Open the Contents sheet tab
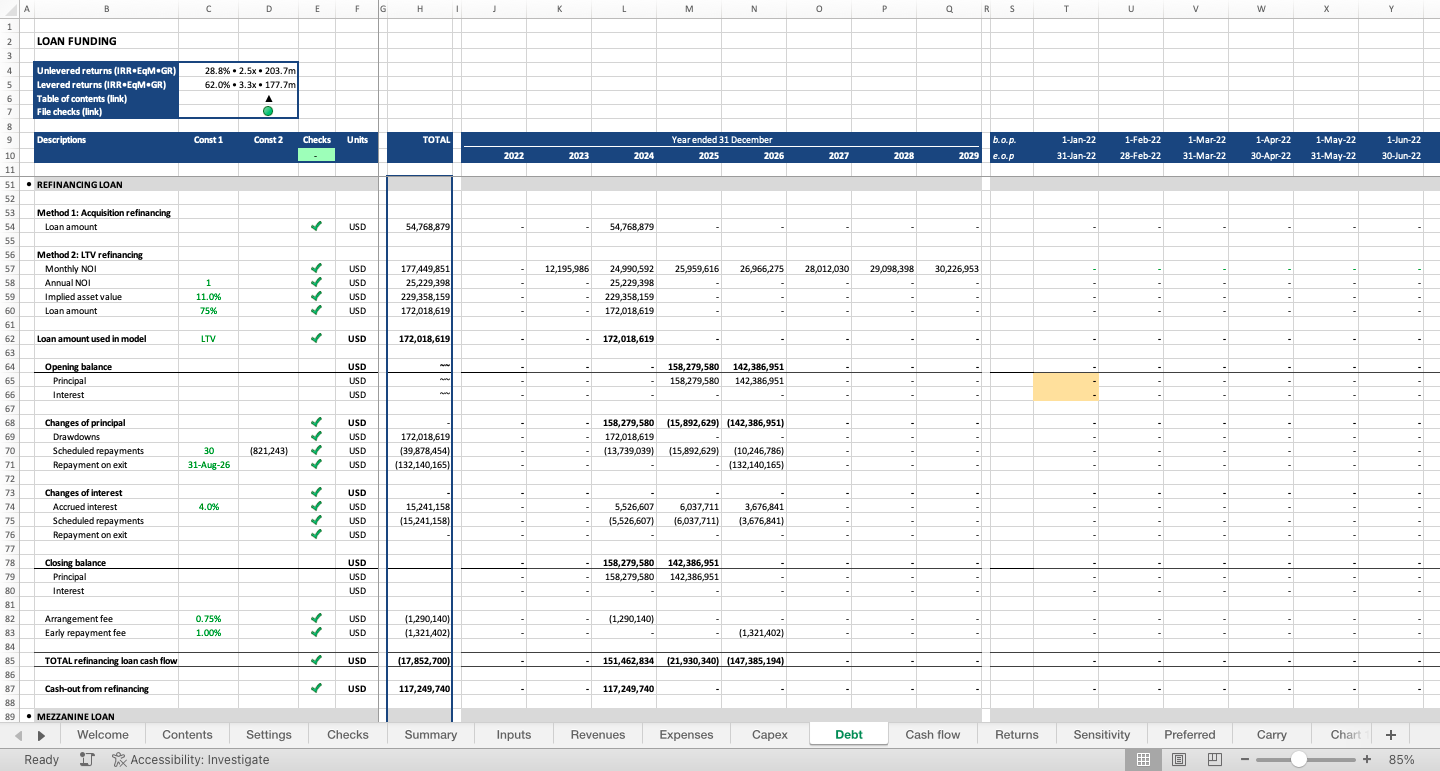Screen dimensions: 1440x771 click(x=187, y=735)
